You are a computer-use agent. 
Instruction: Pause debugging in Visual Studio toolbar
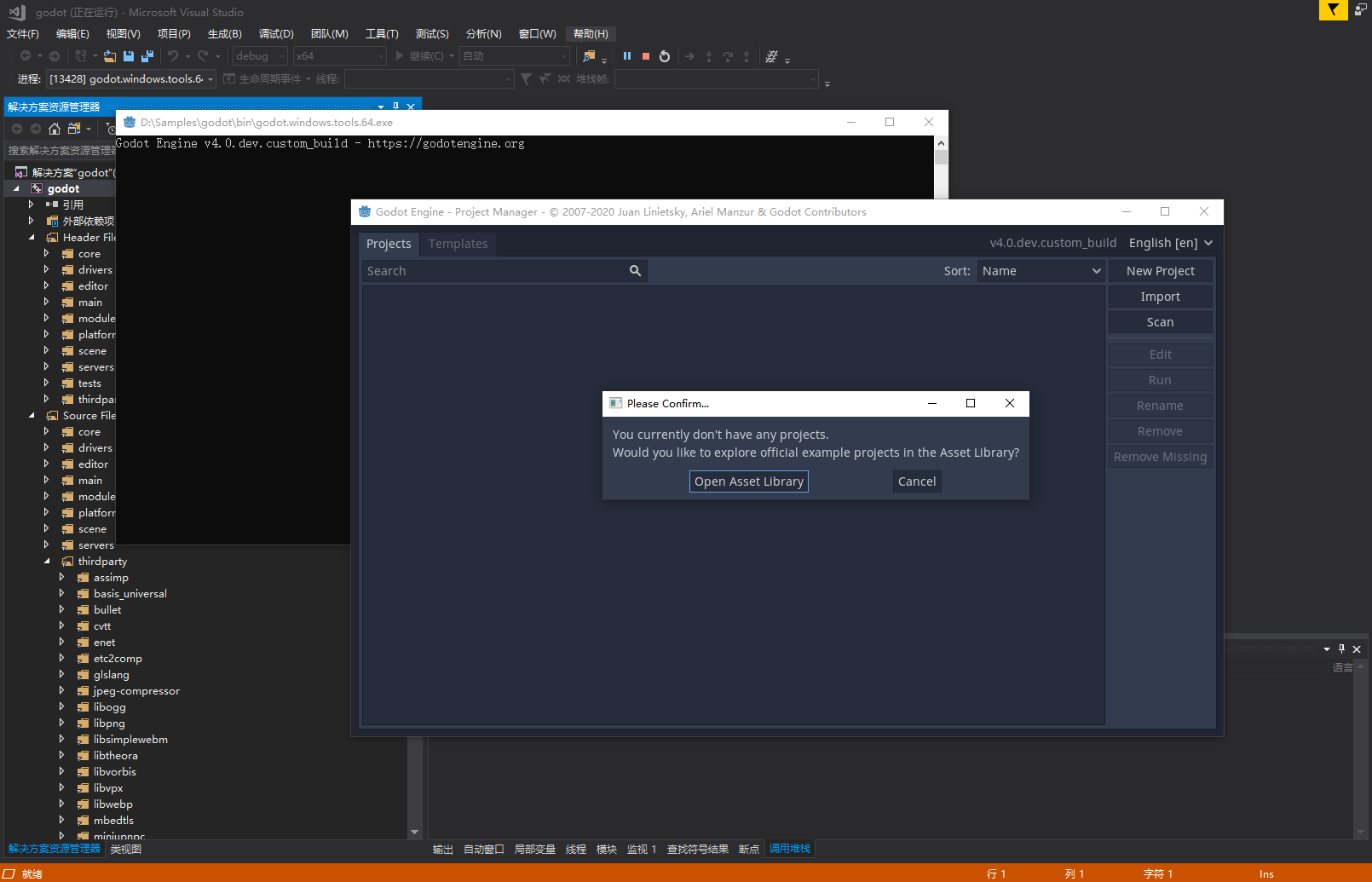(627, 56)
